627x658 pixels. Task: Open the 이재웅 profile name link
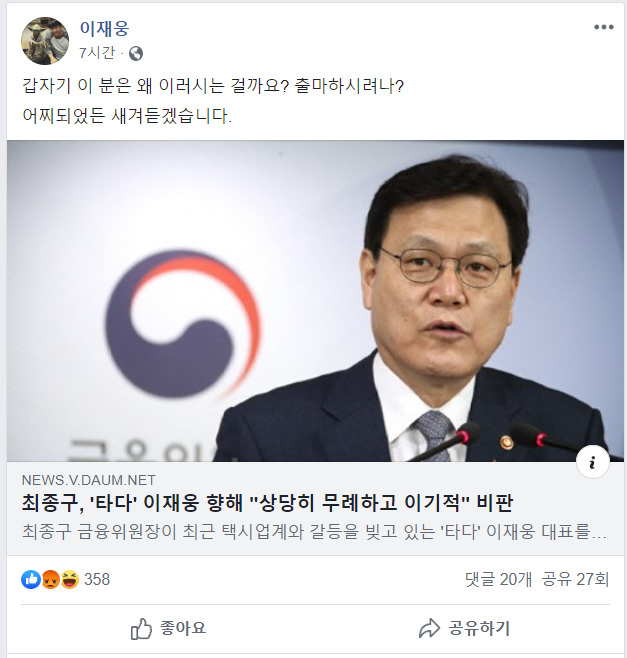[x=104, y=29]
